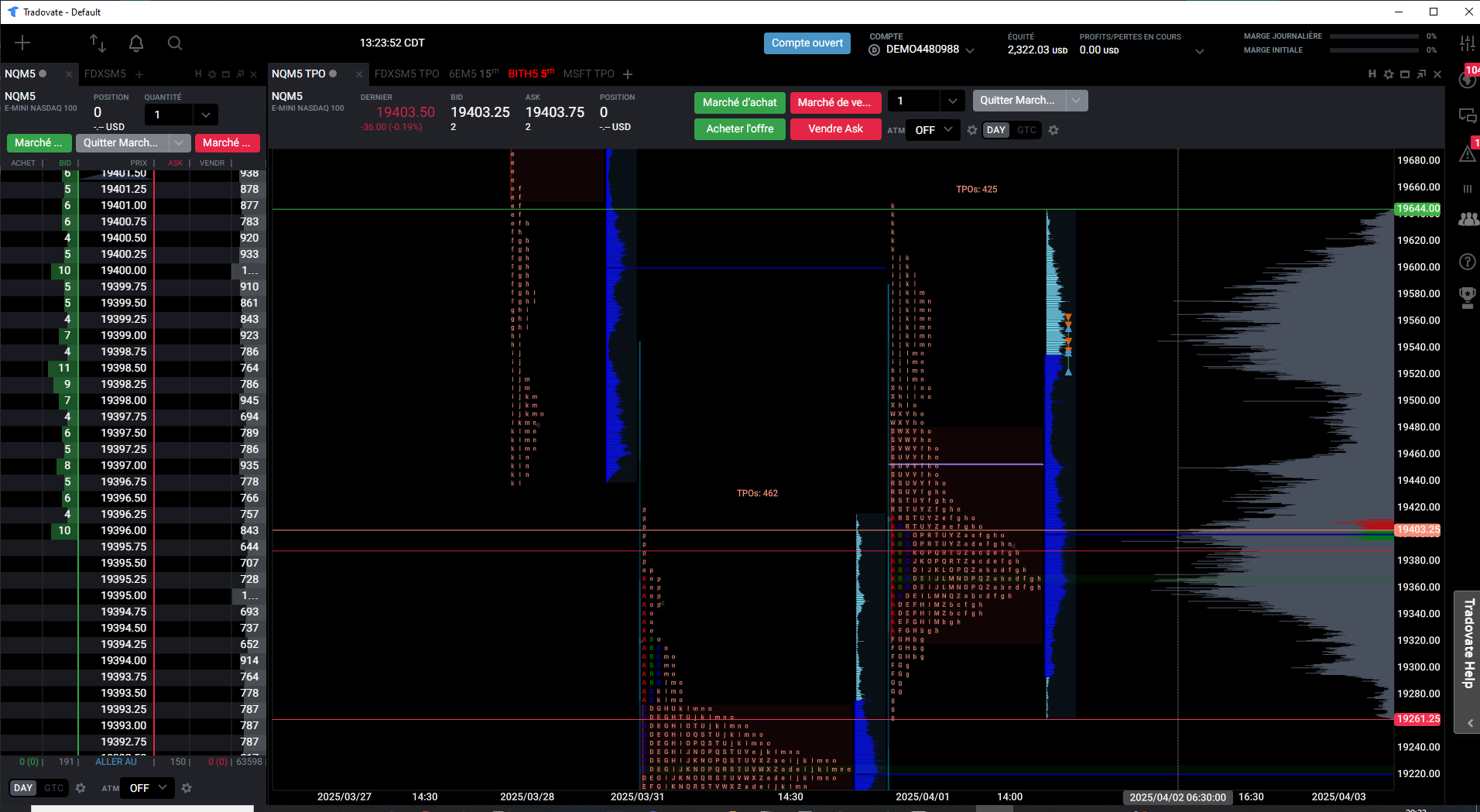Open the help question mark icon
This screenshot has width=1480, height=812.
tap(1467, 262)
